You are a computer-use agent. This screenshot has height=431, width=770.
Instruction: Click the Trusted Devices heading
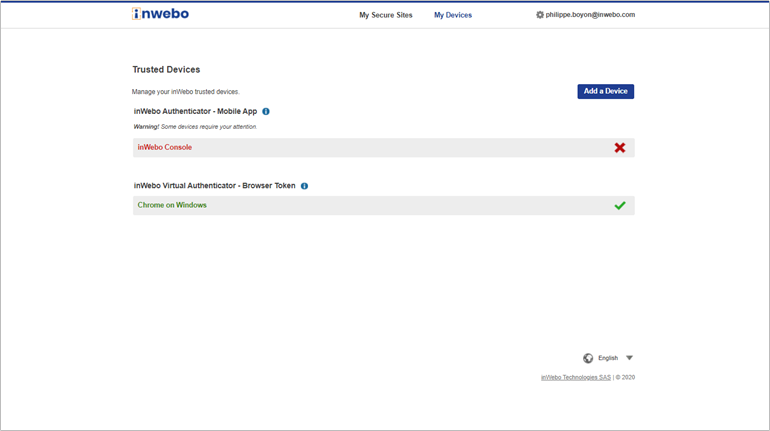point(166,70)
